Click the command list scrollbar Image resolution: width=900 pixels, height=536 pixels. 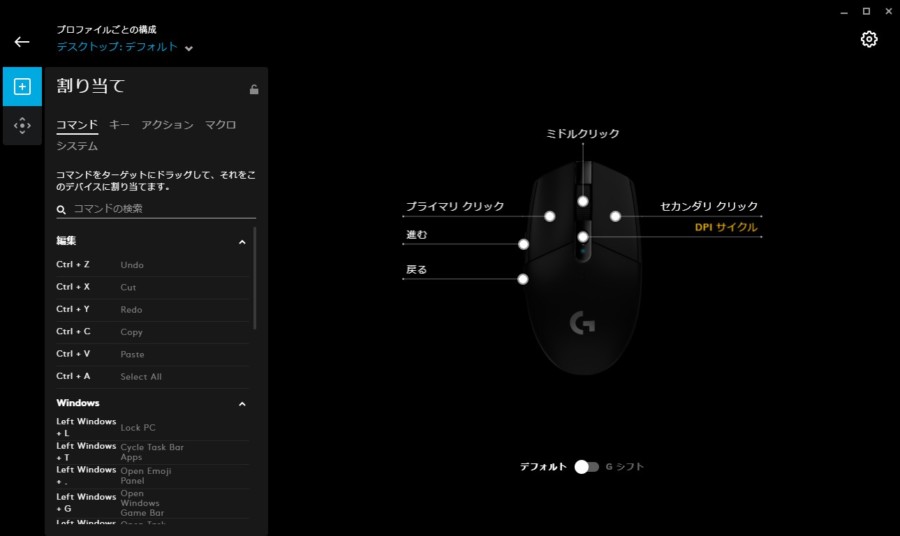[254, 280]
